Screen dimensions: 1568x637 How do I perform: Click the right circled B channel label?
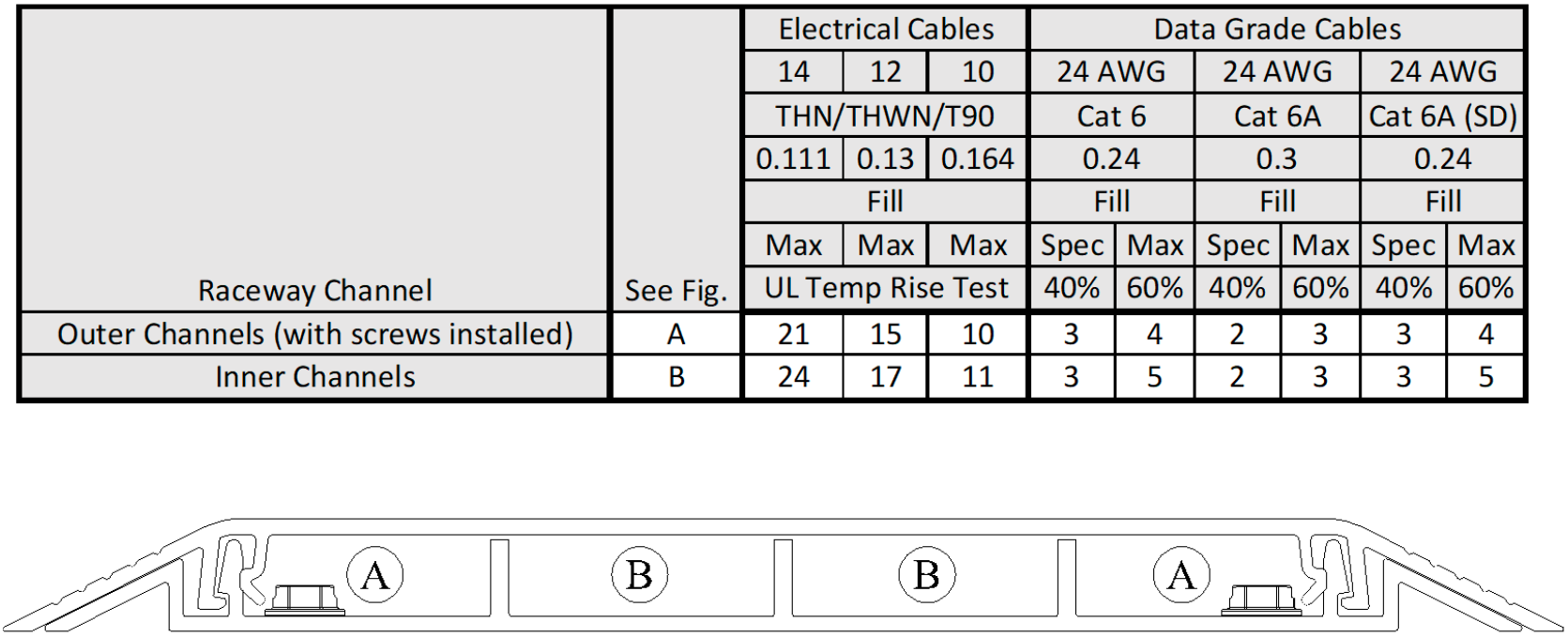pos(926,574)
